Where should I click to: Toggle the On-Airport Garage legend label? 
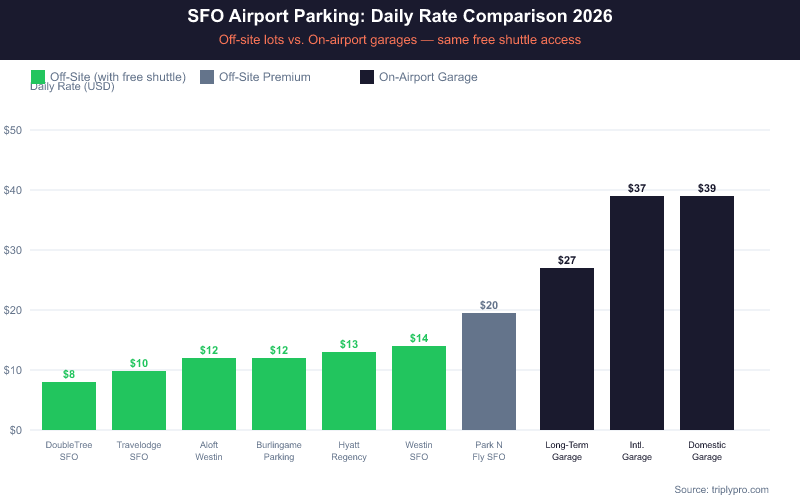428,77
